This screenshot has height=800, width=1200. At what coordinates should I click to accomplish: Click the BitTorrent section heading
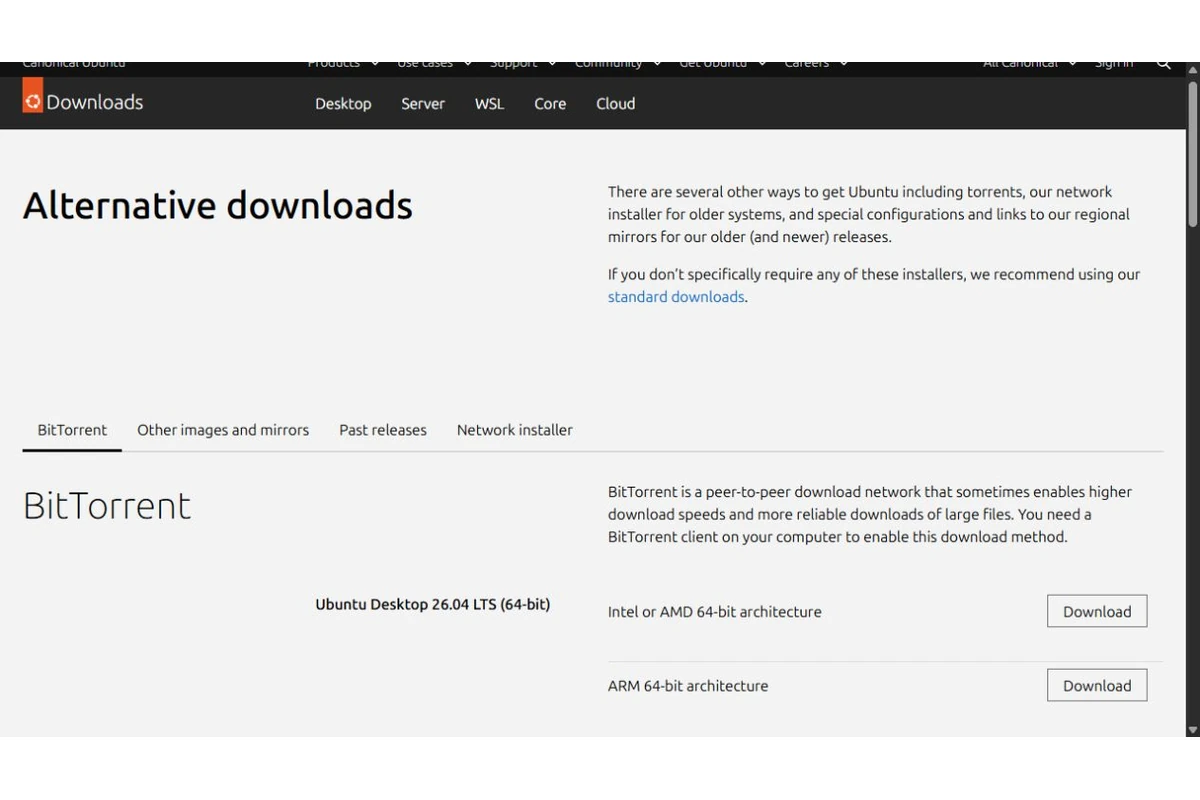[x=107, y=506]
